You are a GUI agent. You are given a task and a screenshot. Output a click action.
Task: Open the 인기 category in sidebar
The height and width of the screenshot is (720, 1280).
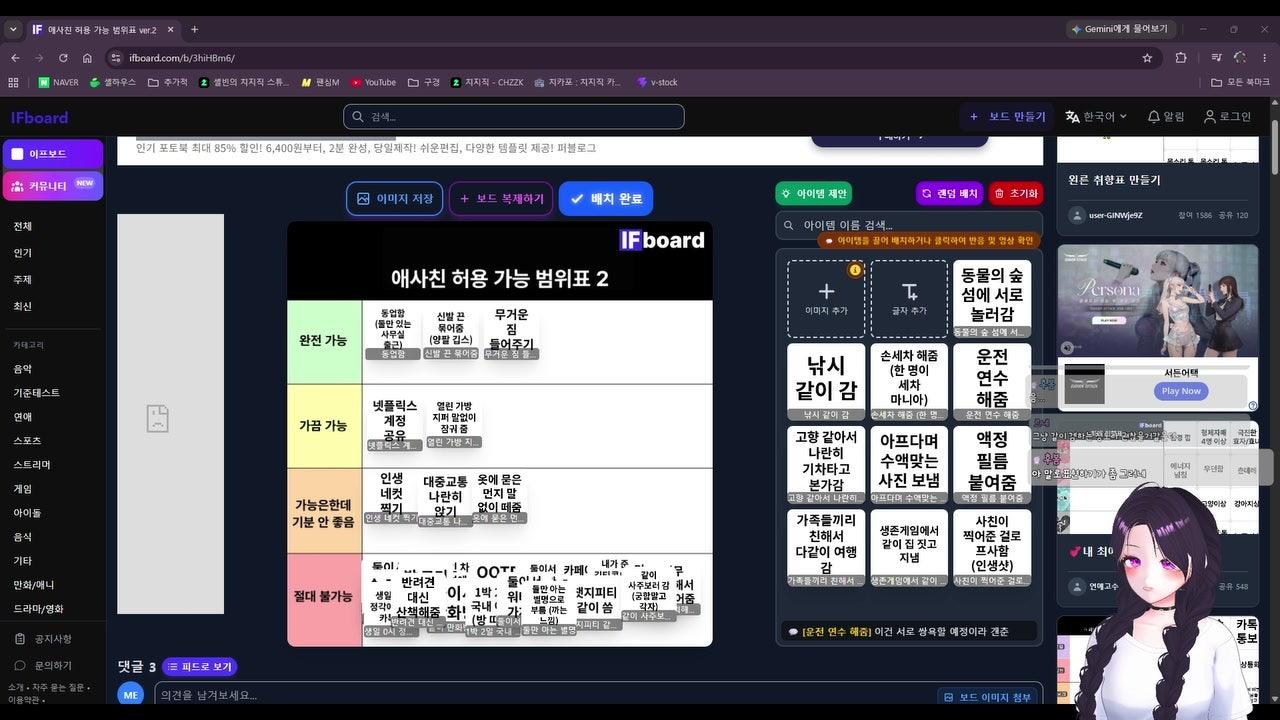tap(23, 253)
